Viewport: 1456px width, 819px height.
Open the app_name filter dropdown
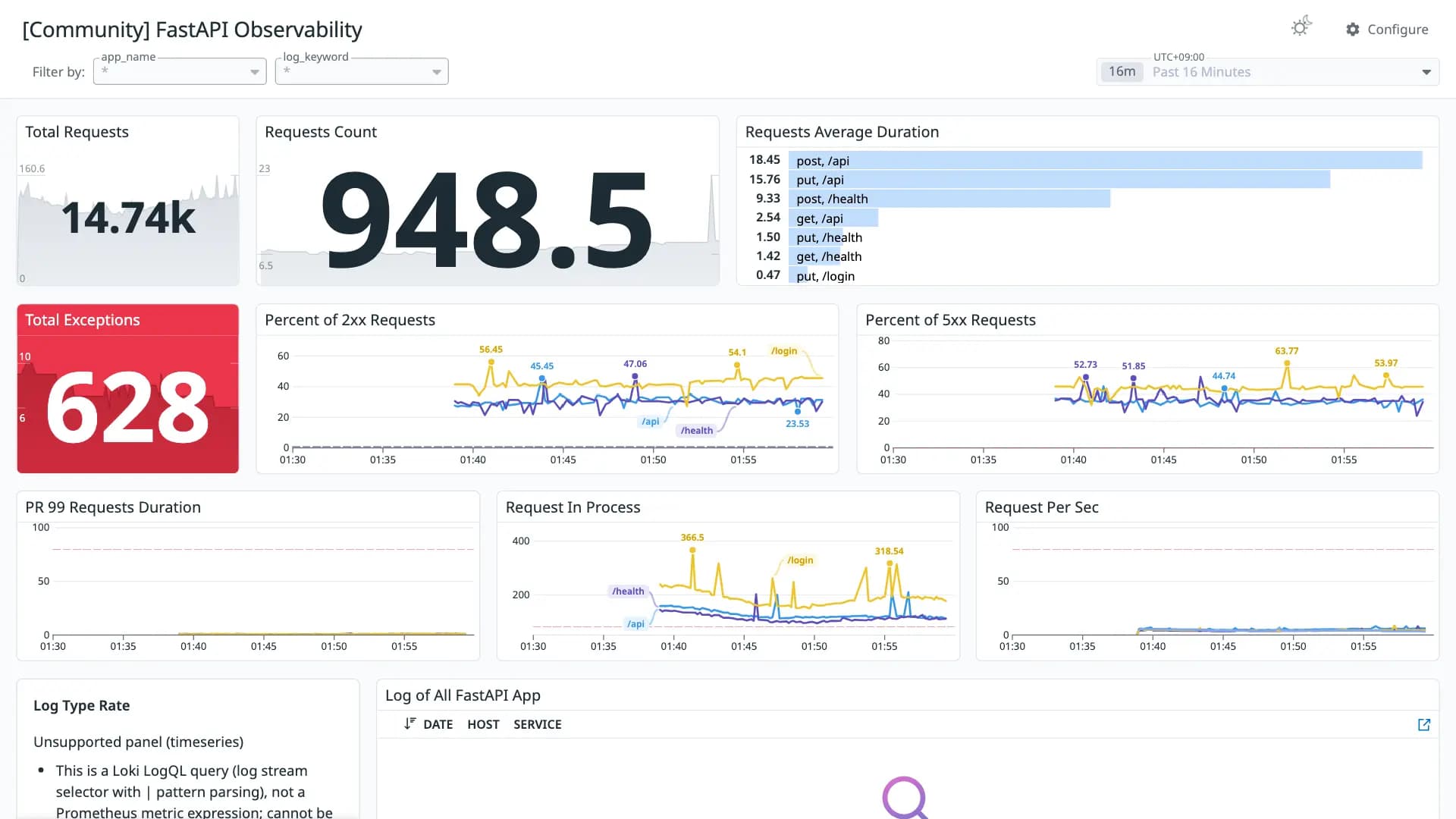point(180,71)
